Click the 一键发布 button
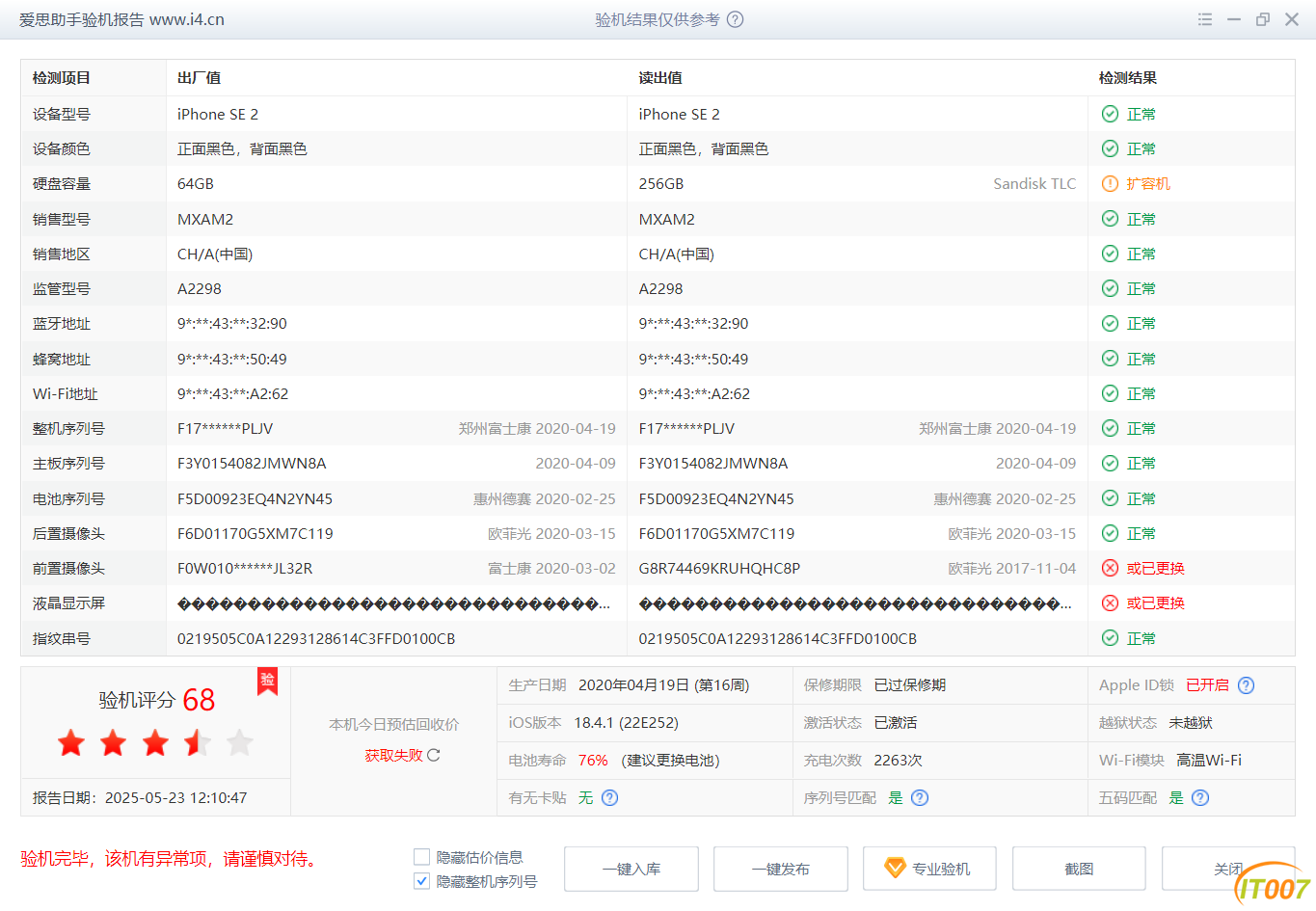The width and height of the screenshot is (1316, 911). click(781, 869)
